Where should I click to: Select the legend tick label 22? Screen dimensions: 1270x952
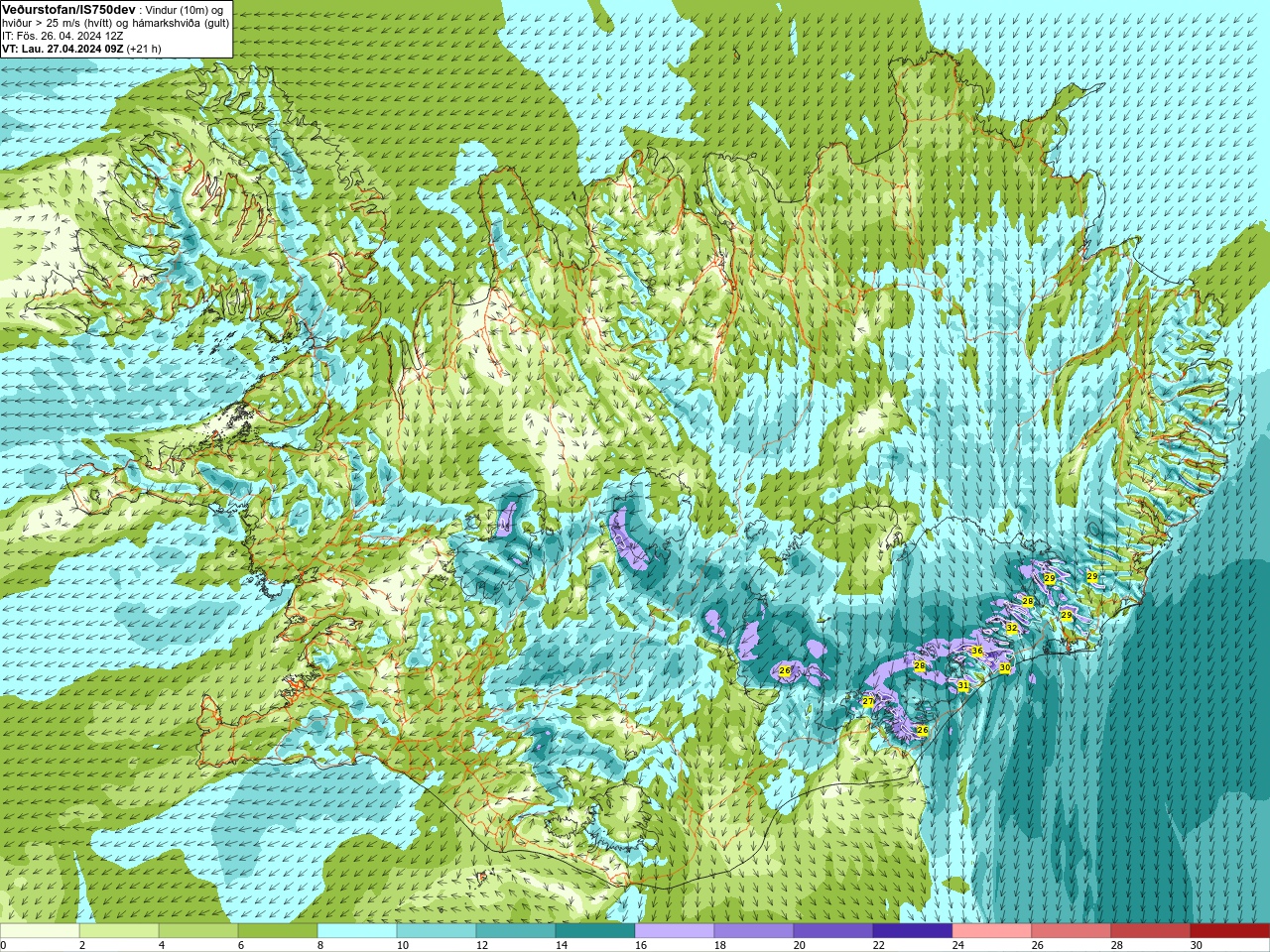click(879, 945)
